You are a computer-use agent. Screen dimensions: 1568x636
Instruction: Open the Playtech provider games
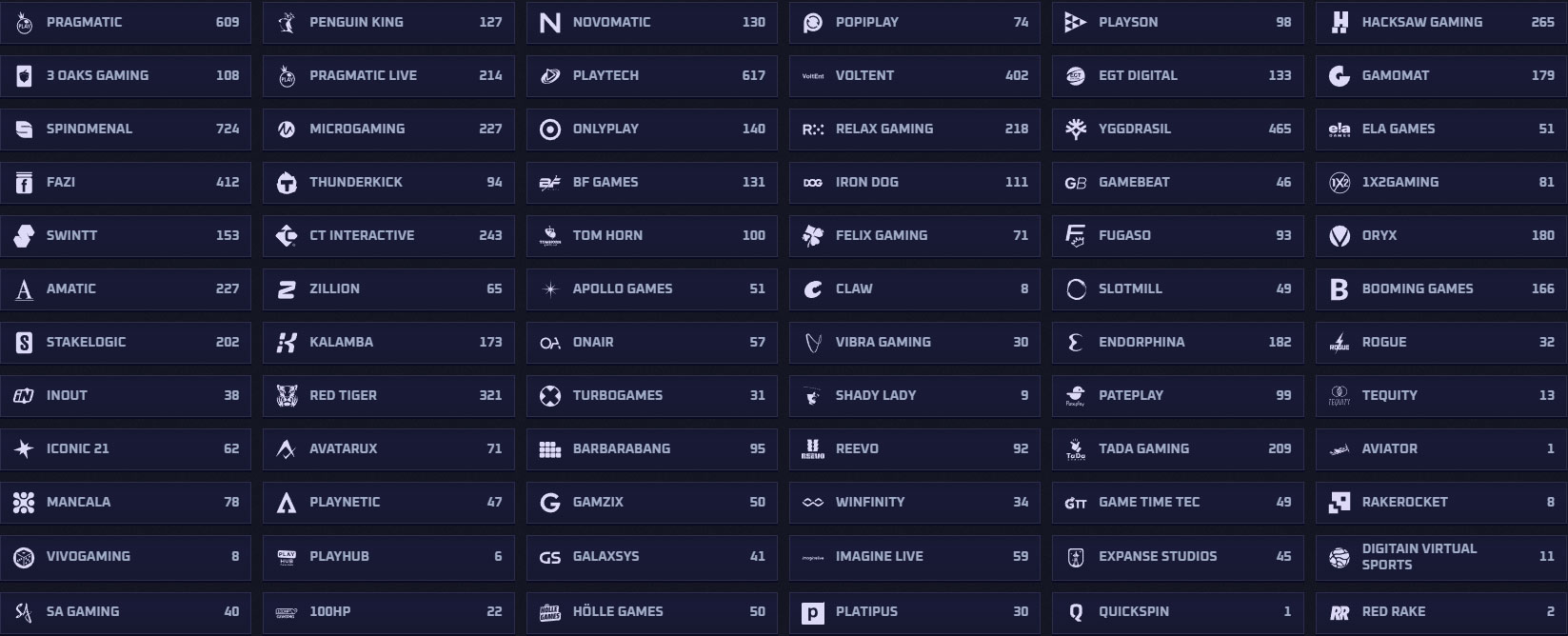(651, 76)
